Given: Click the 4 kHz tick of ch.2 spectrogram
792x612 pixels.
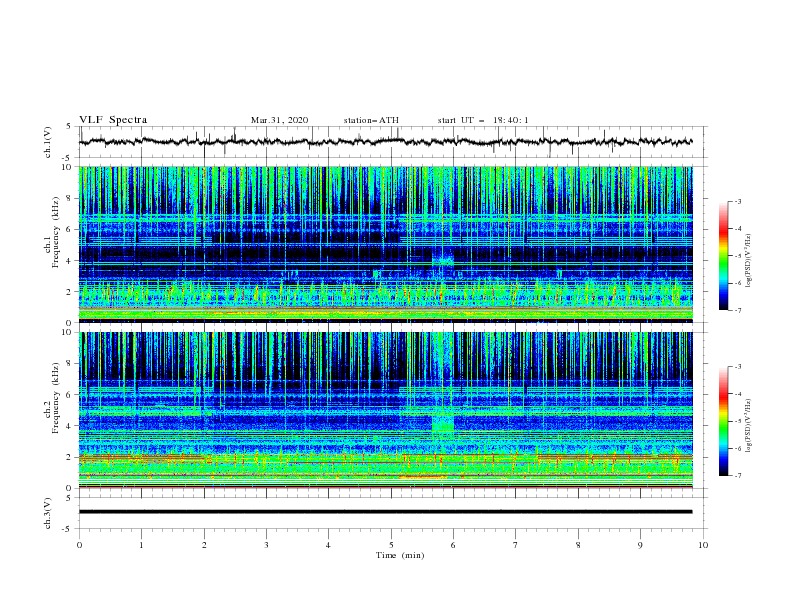Looking at the screenshot, I should tap(70, 426).
